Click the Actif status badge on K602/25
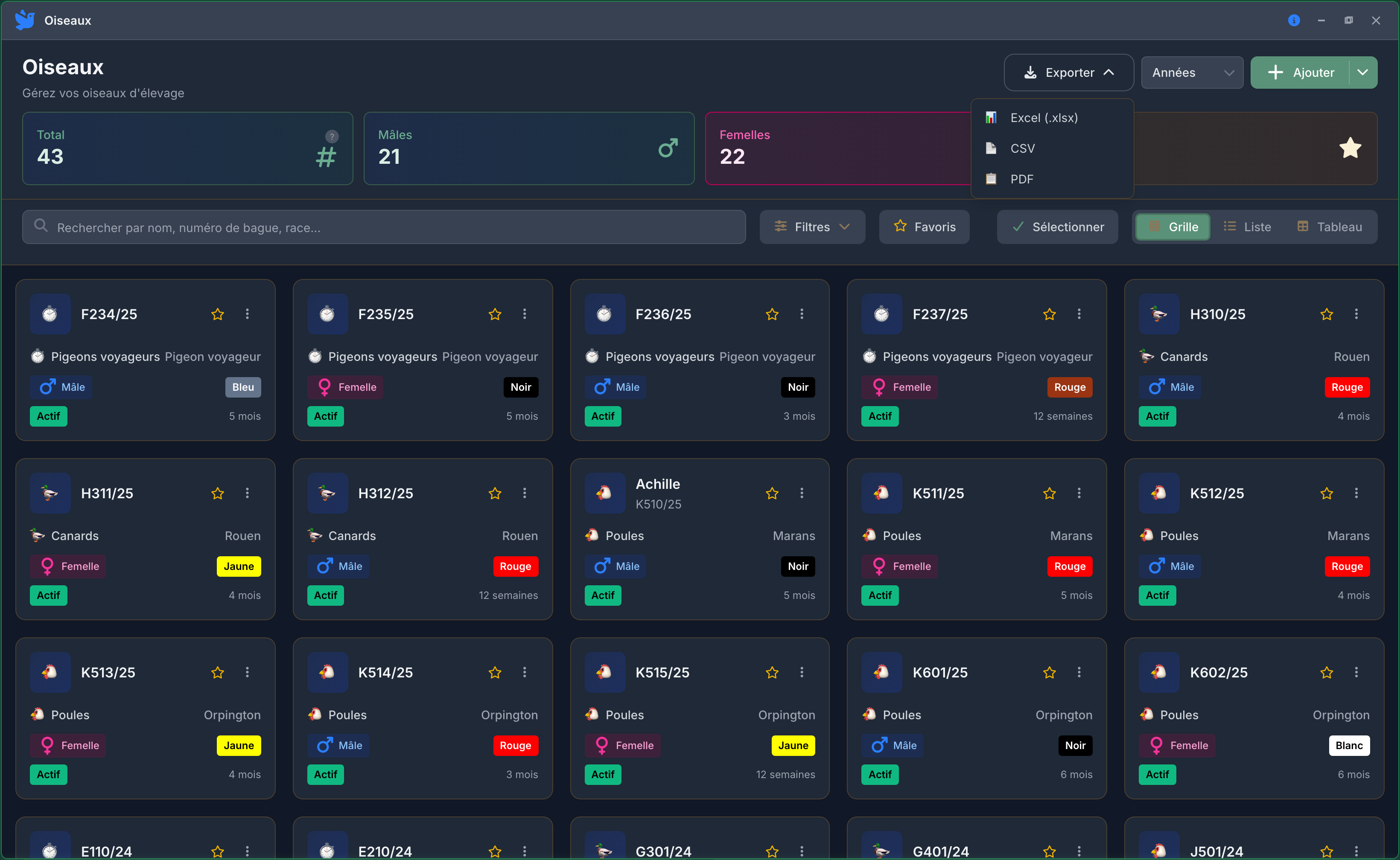 point(1157,775)
